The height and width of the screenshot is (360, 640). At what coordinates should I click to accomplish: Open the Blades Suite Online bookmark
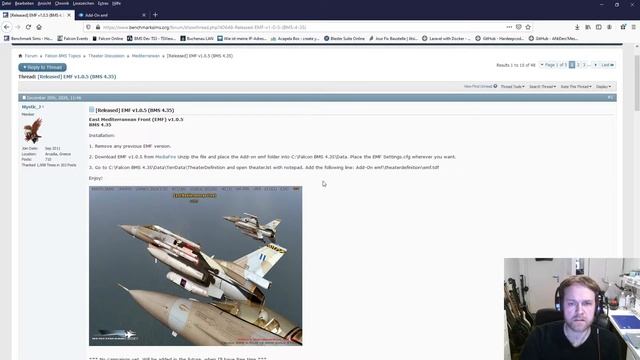point(344,38)
